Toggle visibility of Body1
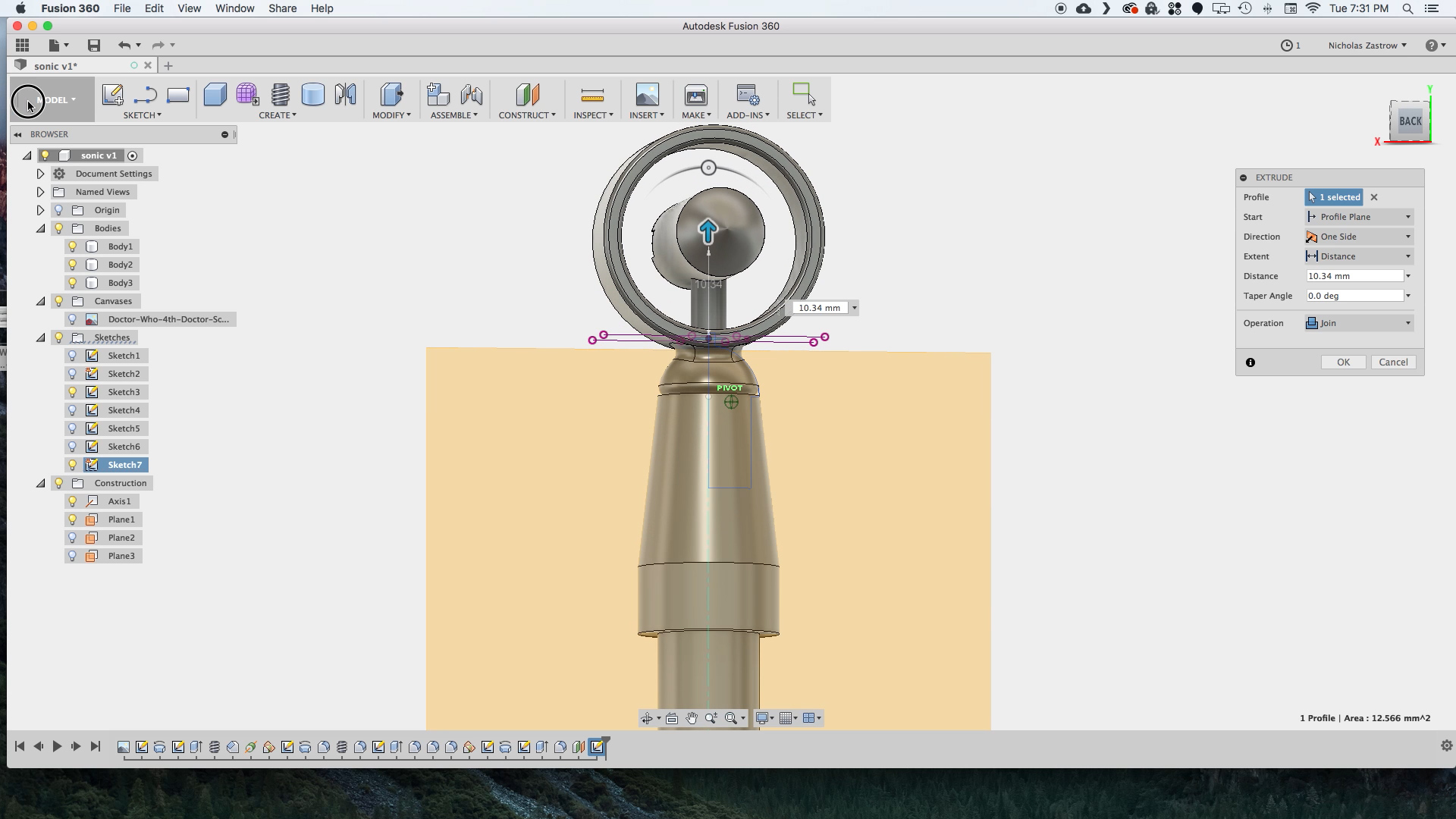 coord(73,246)
